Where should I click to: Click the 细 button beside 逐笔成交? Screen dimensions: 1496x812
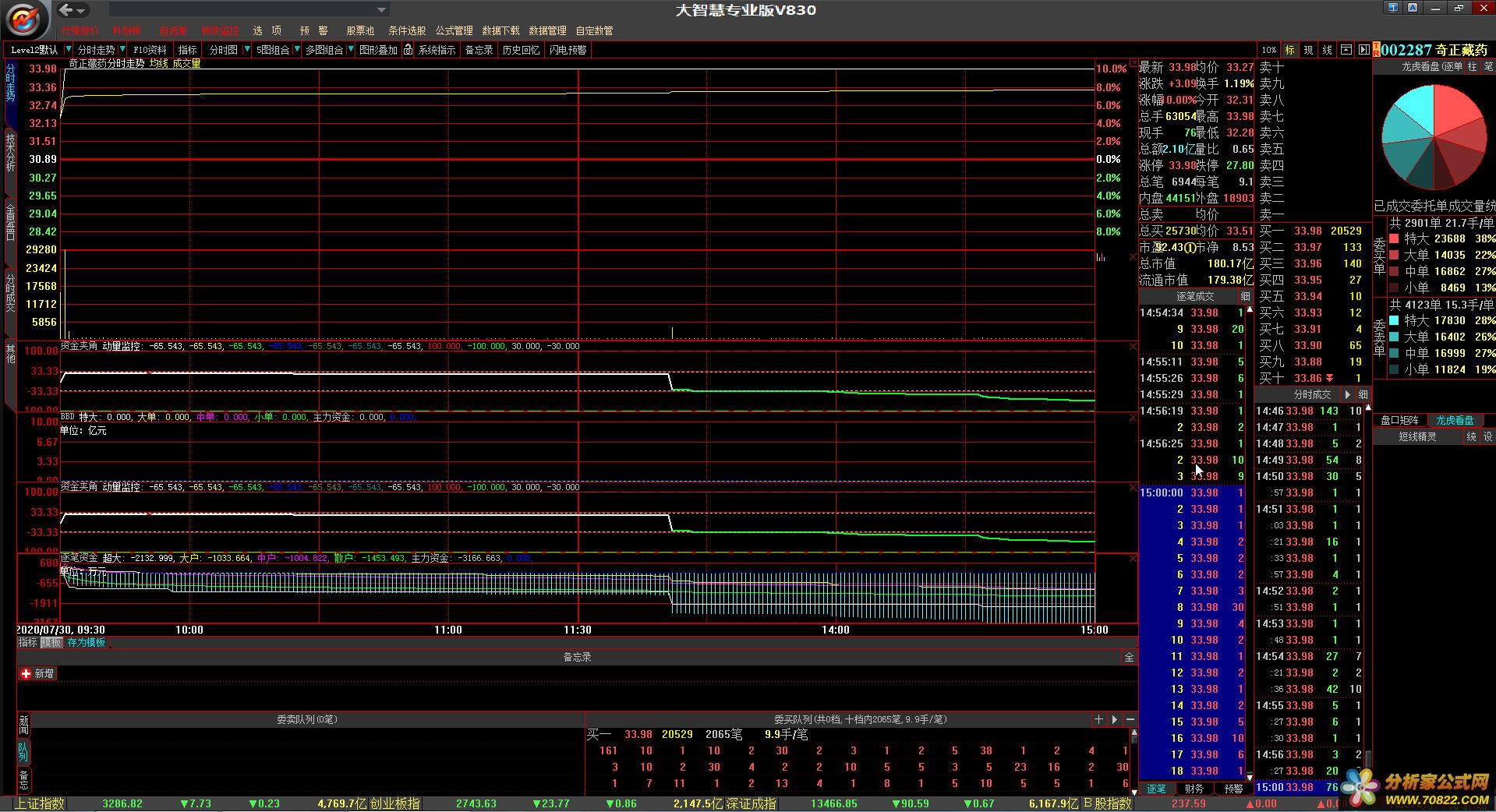[1245, 297]
